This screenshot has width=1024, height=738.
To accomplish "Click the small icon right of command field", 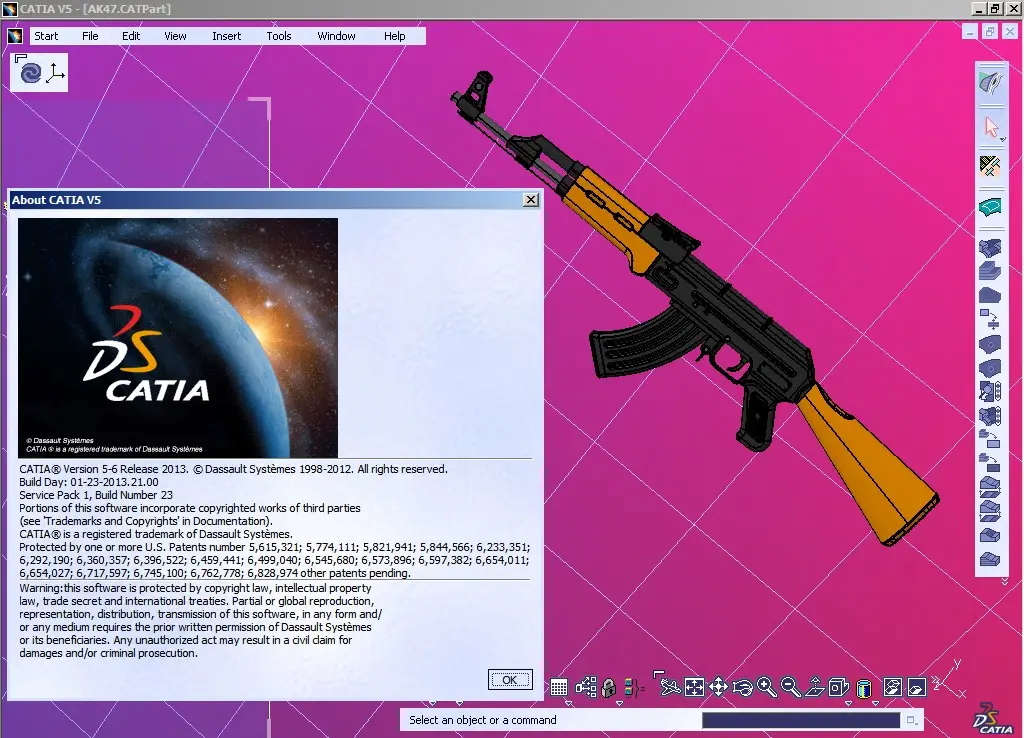I will click(912, 720).
